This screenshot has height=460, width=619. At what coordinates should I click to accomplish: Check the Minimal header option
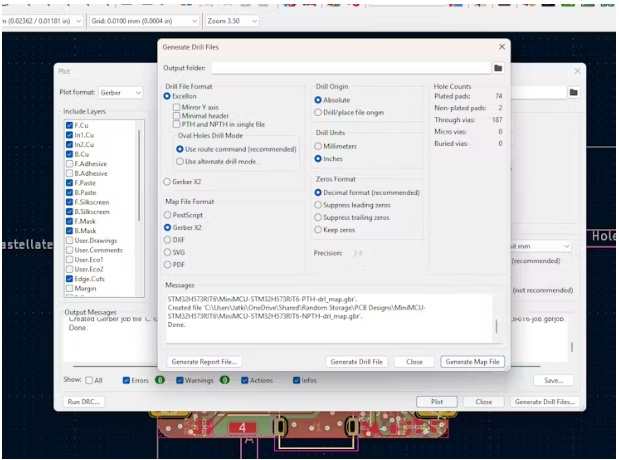point(175,114)
